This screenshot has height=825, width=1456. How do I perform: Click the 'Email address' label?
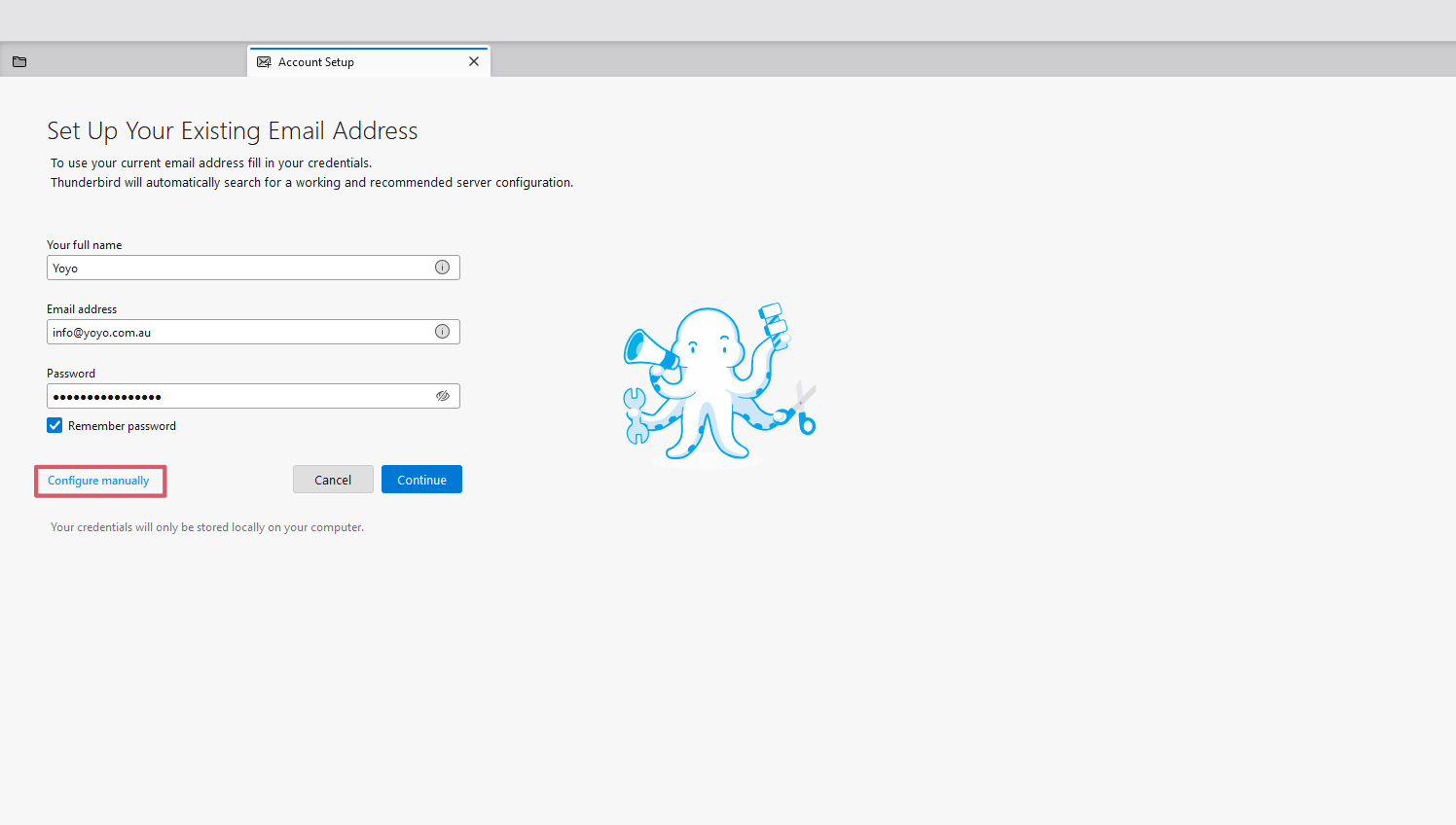tap(82, 309)
